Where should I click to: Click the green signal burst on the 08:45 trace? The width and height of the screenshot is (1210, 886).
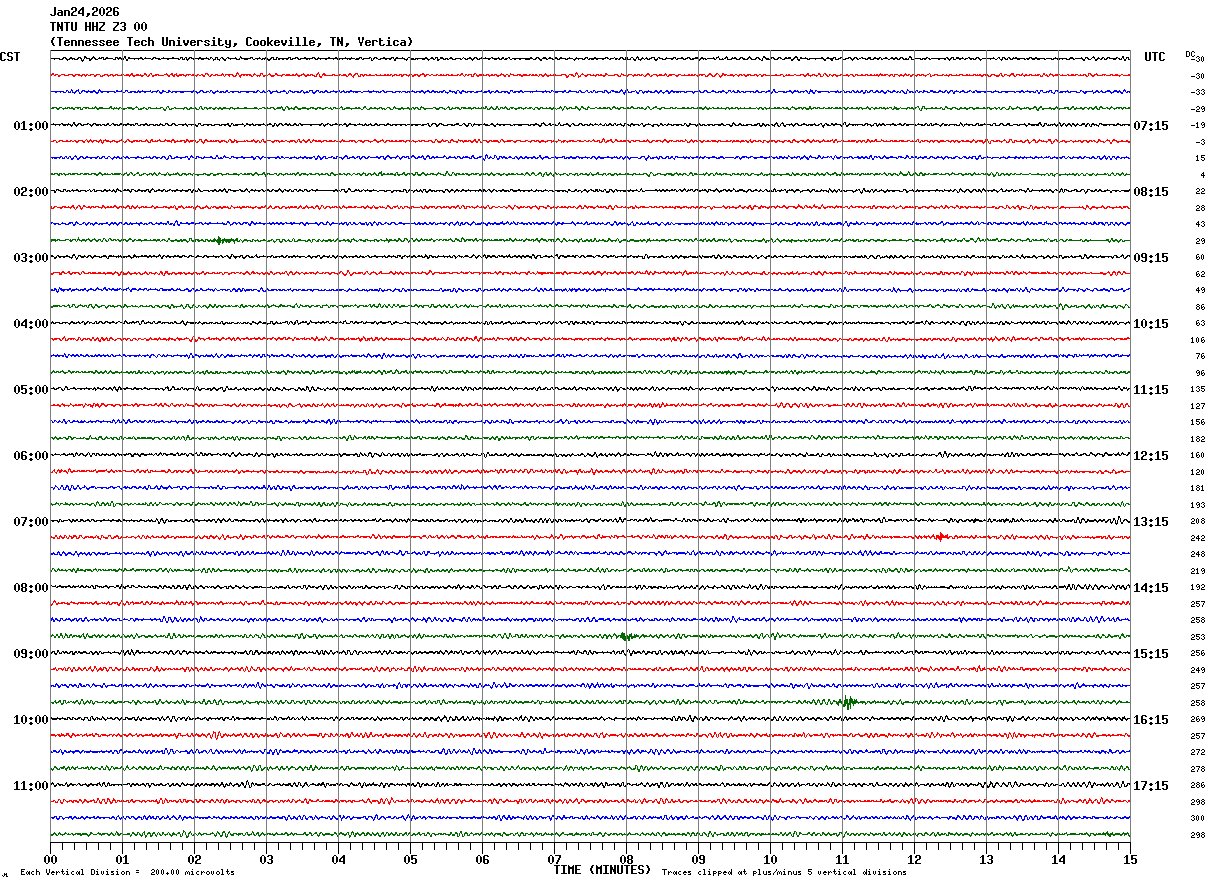(x=627, y=636)
